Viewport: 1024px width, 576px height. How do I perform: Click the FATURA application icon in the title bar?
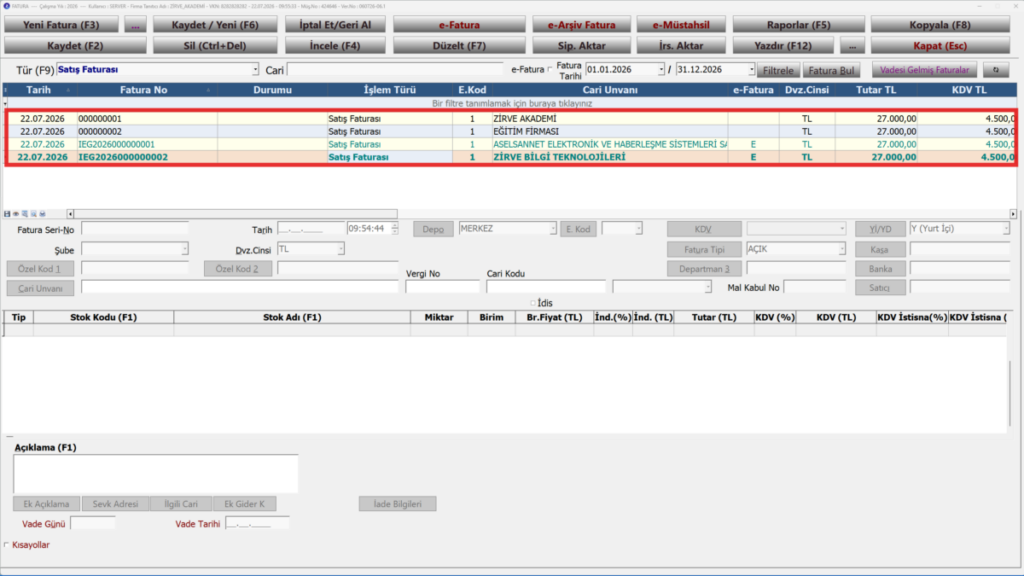point(7,6)
